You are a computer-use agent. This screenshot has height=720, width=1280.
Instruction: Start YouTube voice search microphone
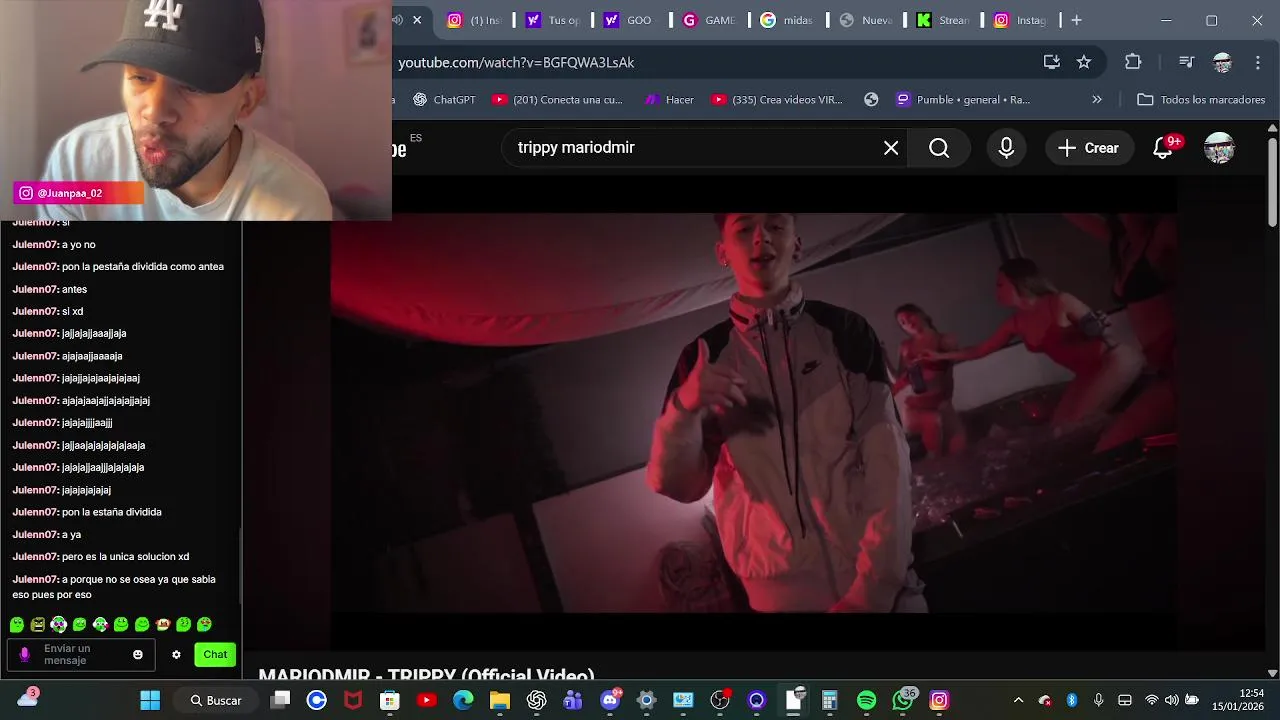pos(1006,148)
